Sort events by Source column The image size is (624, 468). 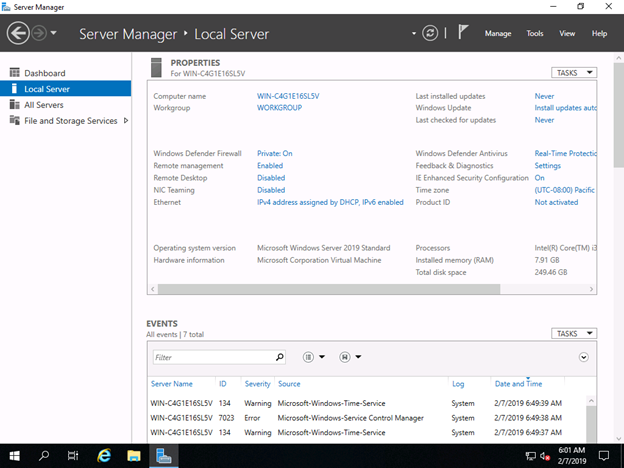click(x=289, y=384)
